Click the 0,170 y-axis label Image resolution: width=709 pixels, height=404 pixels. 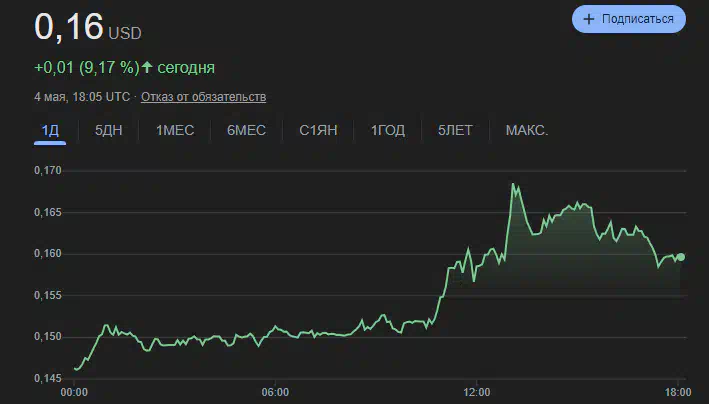[x=47, y=171]
